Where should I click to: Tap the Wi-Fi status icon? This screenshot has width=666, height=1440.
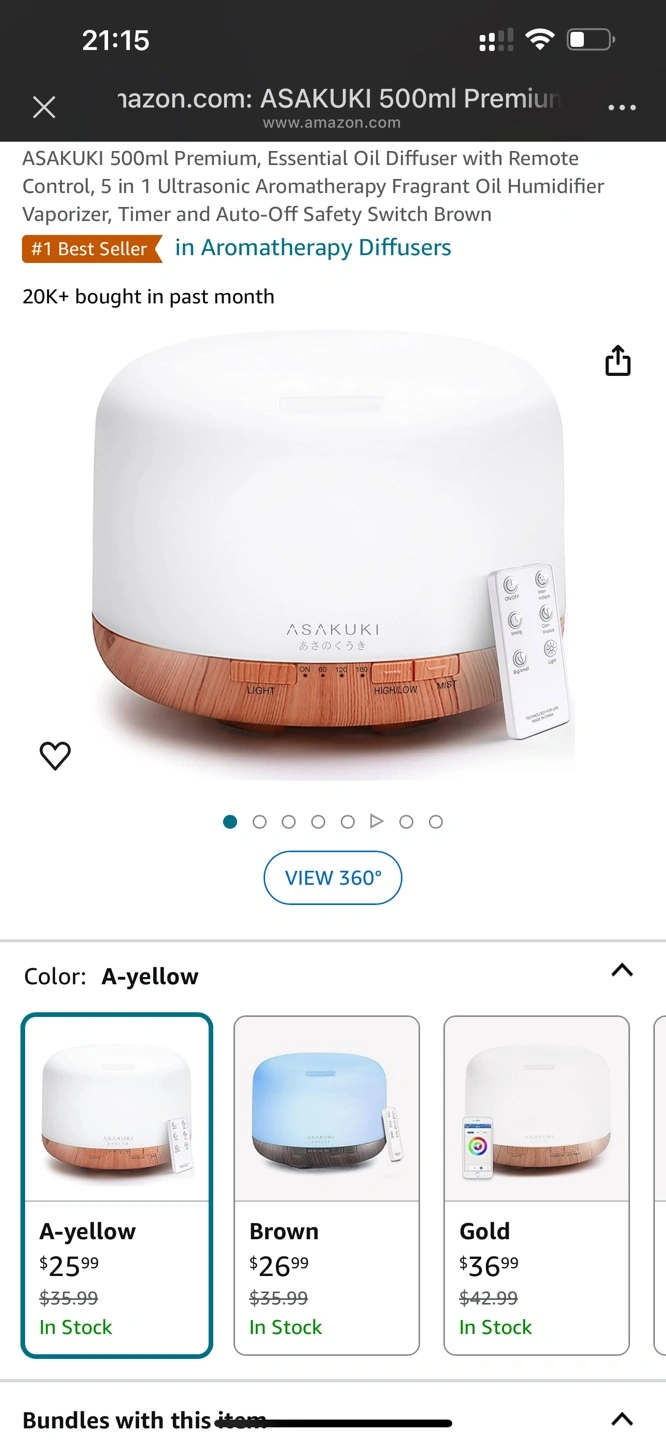click(540, 40)
